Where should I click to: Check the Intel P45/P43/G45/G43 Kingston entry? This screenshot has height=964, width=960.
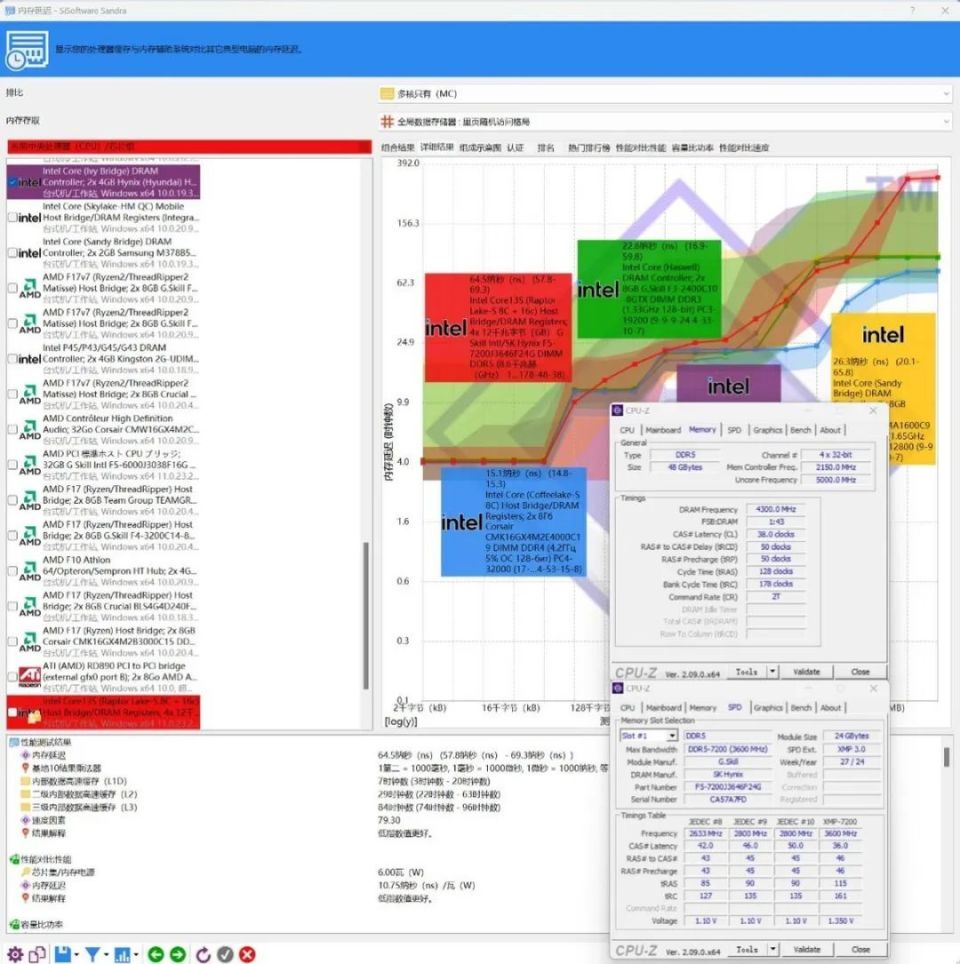pos(12,358)
